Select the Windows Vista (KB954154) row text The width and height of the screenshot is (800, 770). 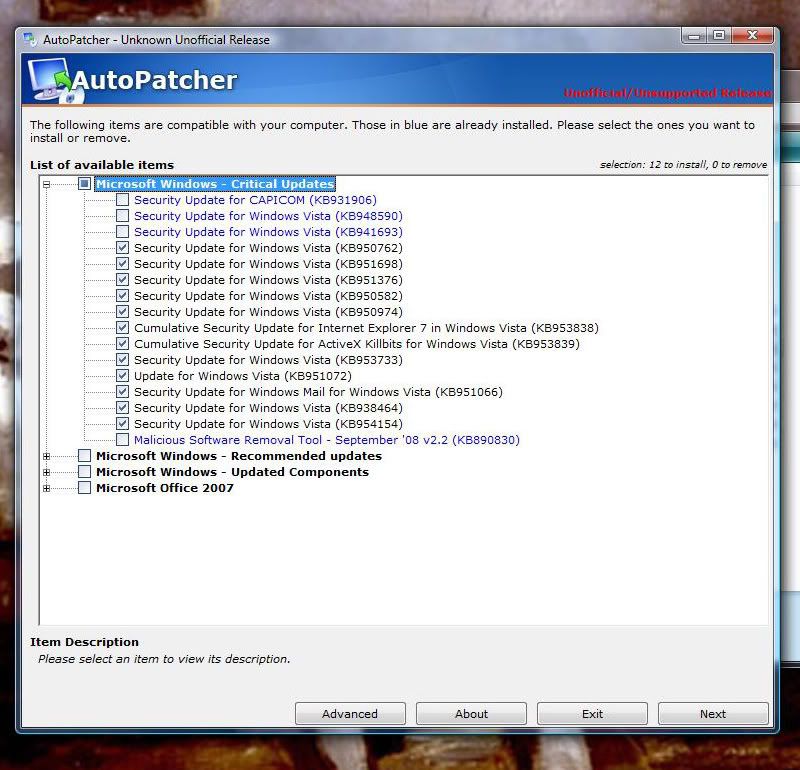coord(268,424)
